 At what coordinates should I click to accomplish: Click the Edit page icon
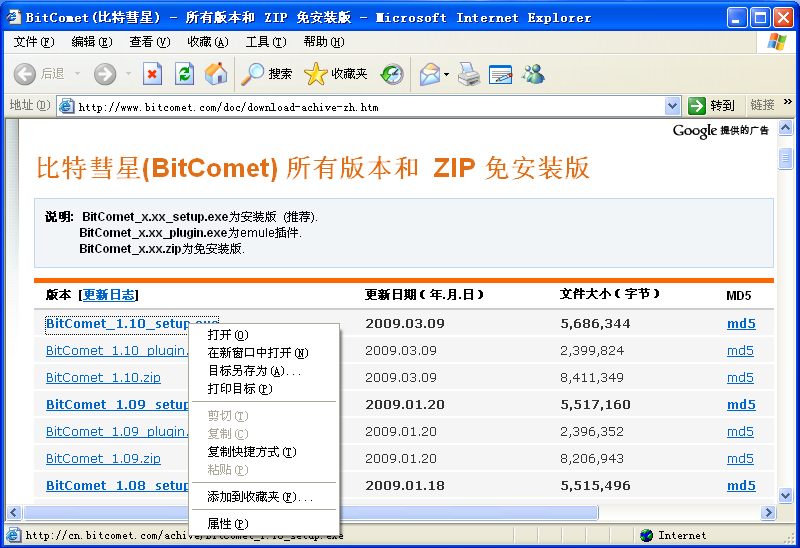500,74
